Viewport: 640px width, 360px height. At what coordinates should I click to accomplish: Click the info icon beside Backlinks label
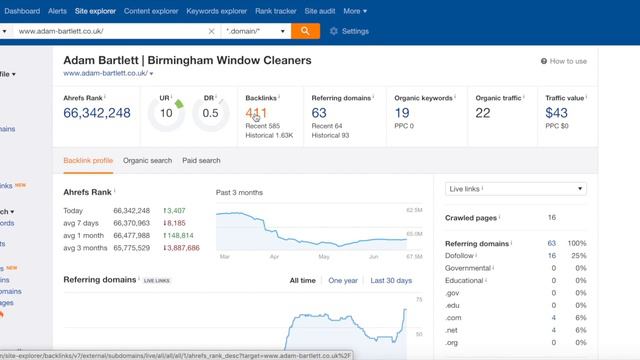click(279, 97)
